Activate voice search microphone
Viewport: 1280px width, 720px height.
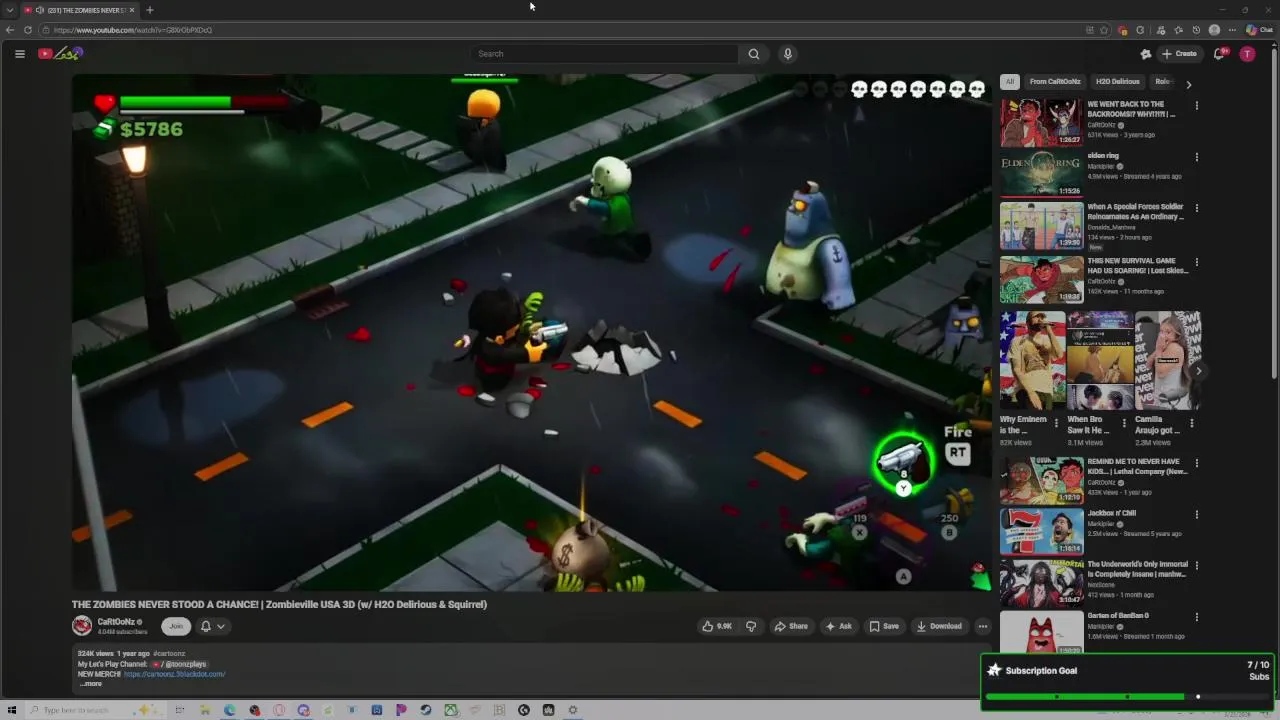[788, 54]
